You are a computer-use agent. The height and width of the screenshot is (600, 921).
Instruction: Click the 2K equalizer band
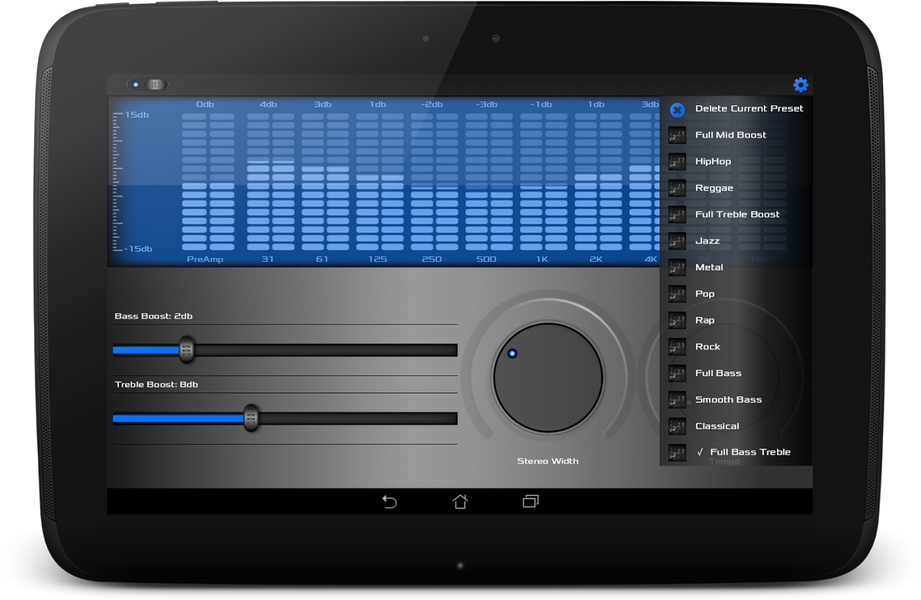coord(598,182)
